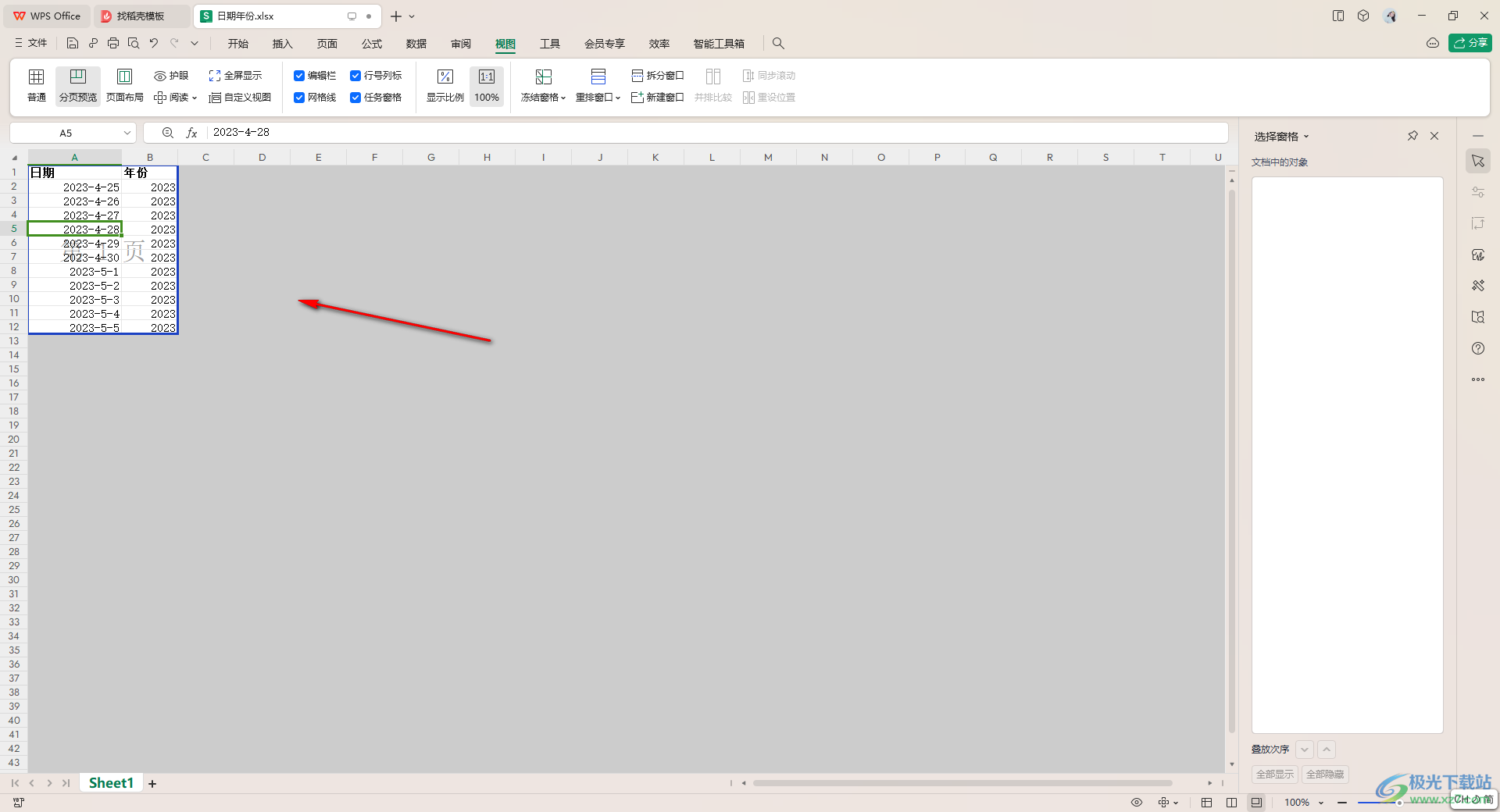Viewport: 1500px width, 812px height.
Task: Pin the selection pane
Action: click(1412, 136)
